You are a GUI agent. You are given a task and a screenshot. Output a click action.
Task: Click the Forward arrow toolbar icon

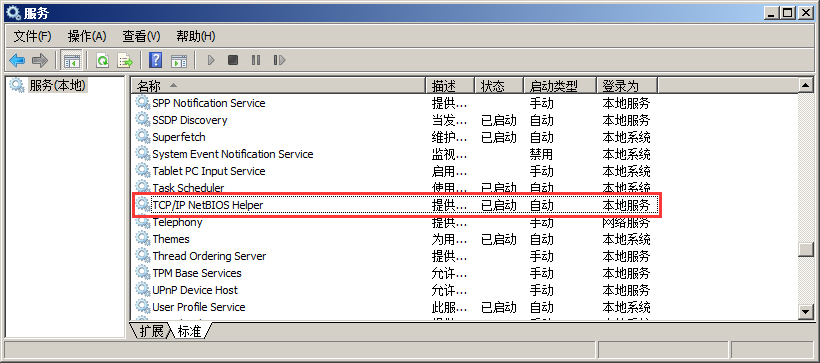(39, 60)
